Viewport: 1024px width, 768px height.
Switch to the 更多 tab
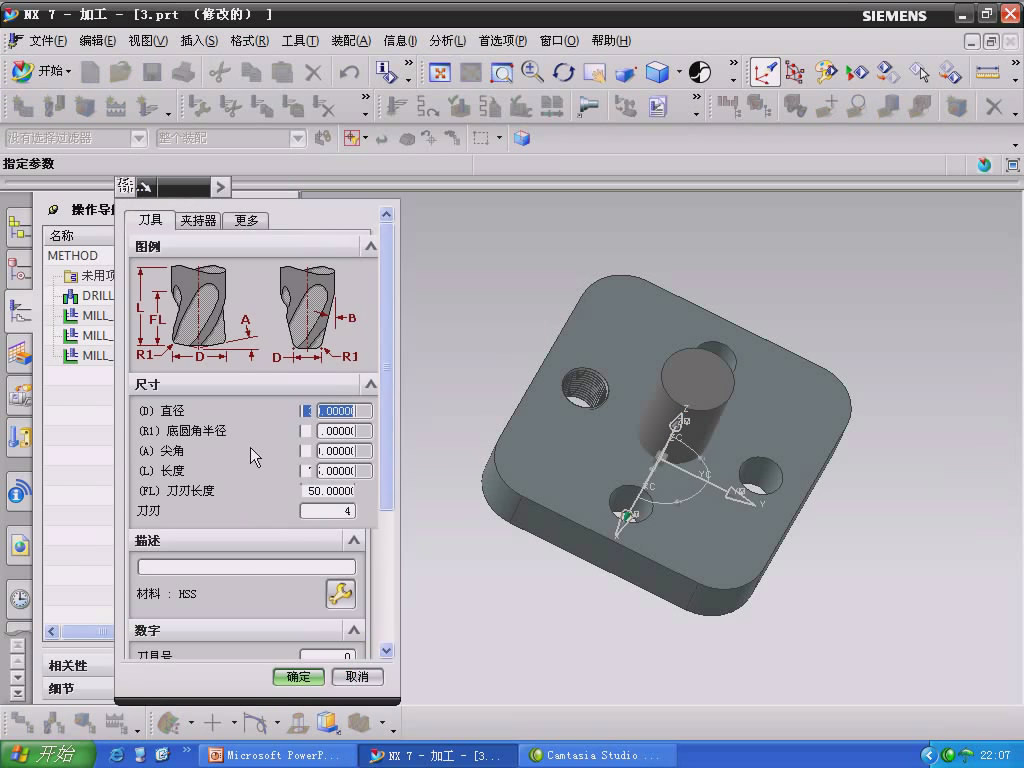pyautogui.click(x=246, y=221)
